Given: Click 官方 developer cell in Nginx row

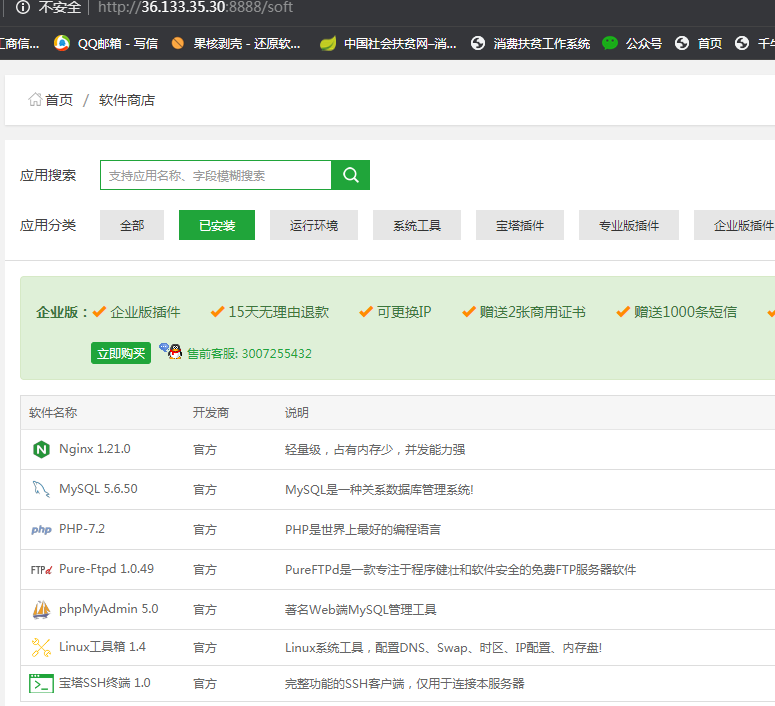Looking at the screenshot, I should (x=205, y=449).
